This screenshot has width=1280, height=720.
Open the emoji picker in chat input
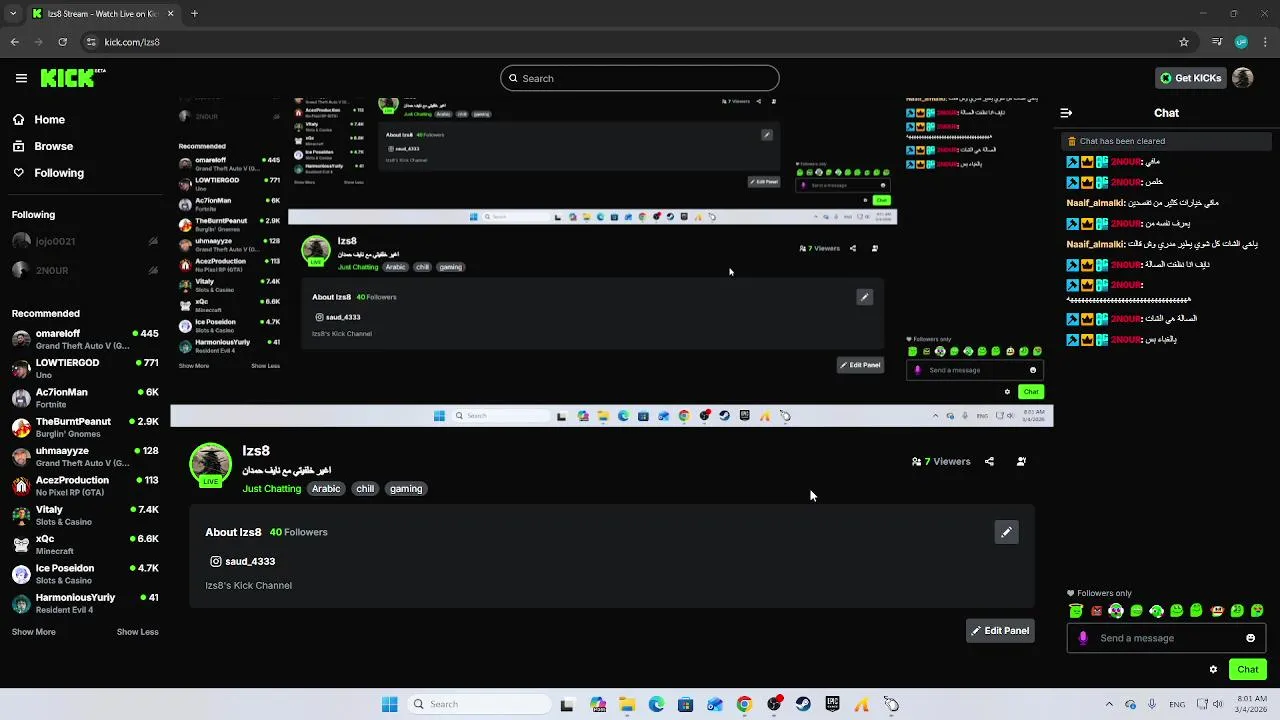(x=1250, y=638)
